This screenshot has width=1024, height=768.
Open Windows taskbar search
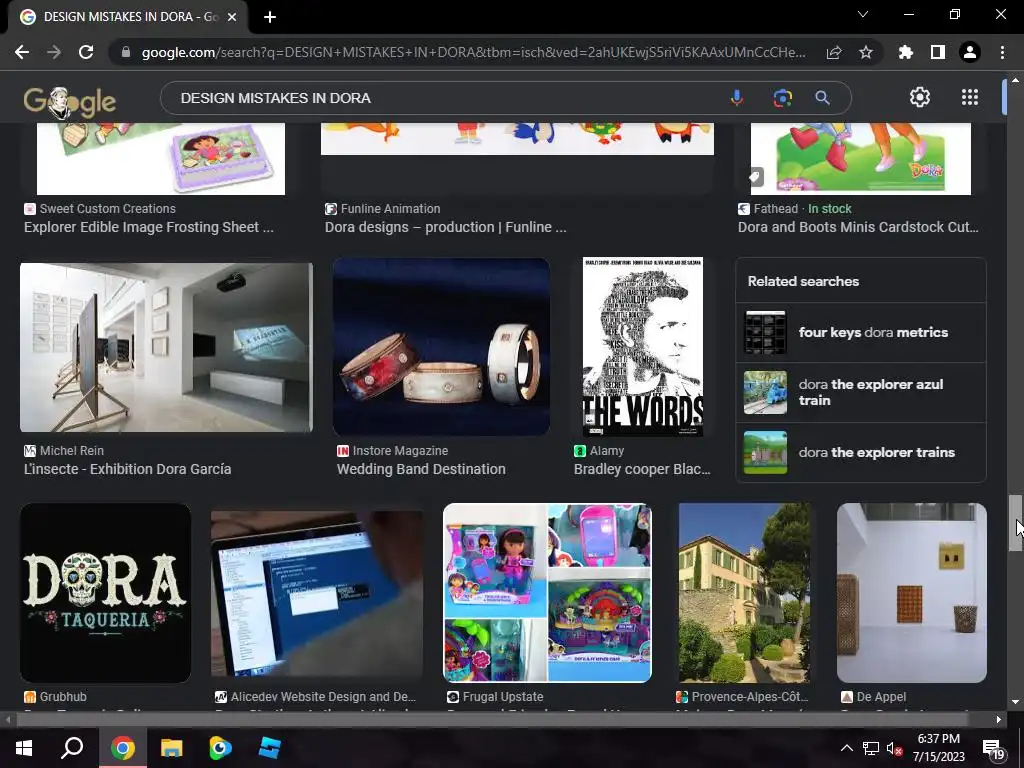(x=72, y=748)
